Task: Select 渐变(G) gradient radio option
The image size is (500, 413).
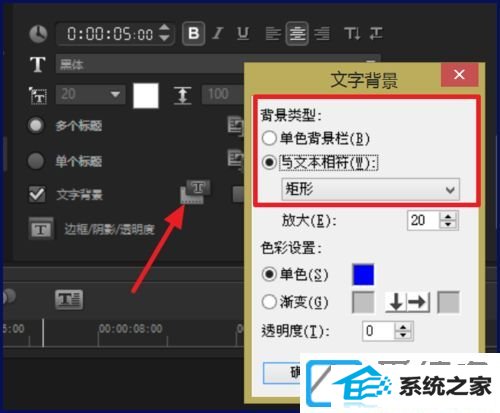Action: pos(269,302)
